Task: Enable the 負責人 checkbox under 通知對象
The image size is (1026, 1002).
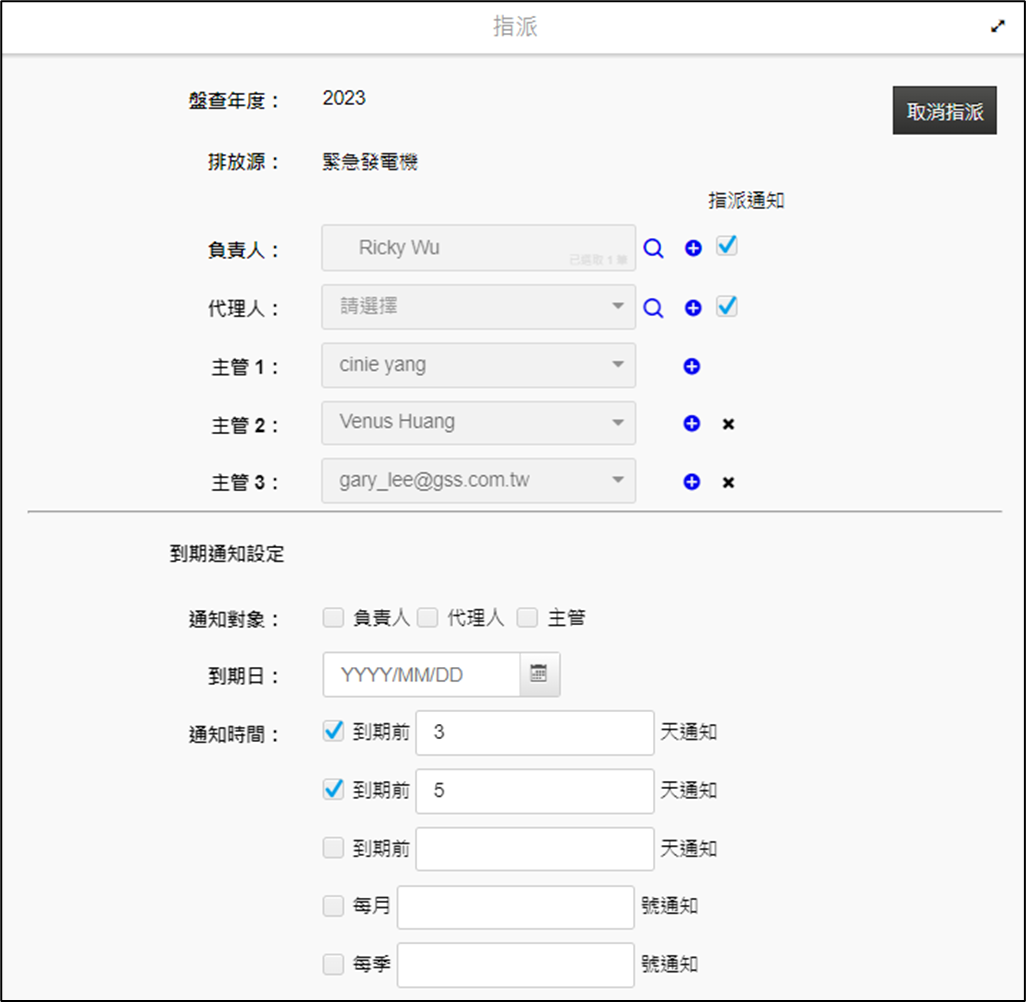Action: (x=333, y=618)
